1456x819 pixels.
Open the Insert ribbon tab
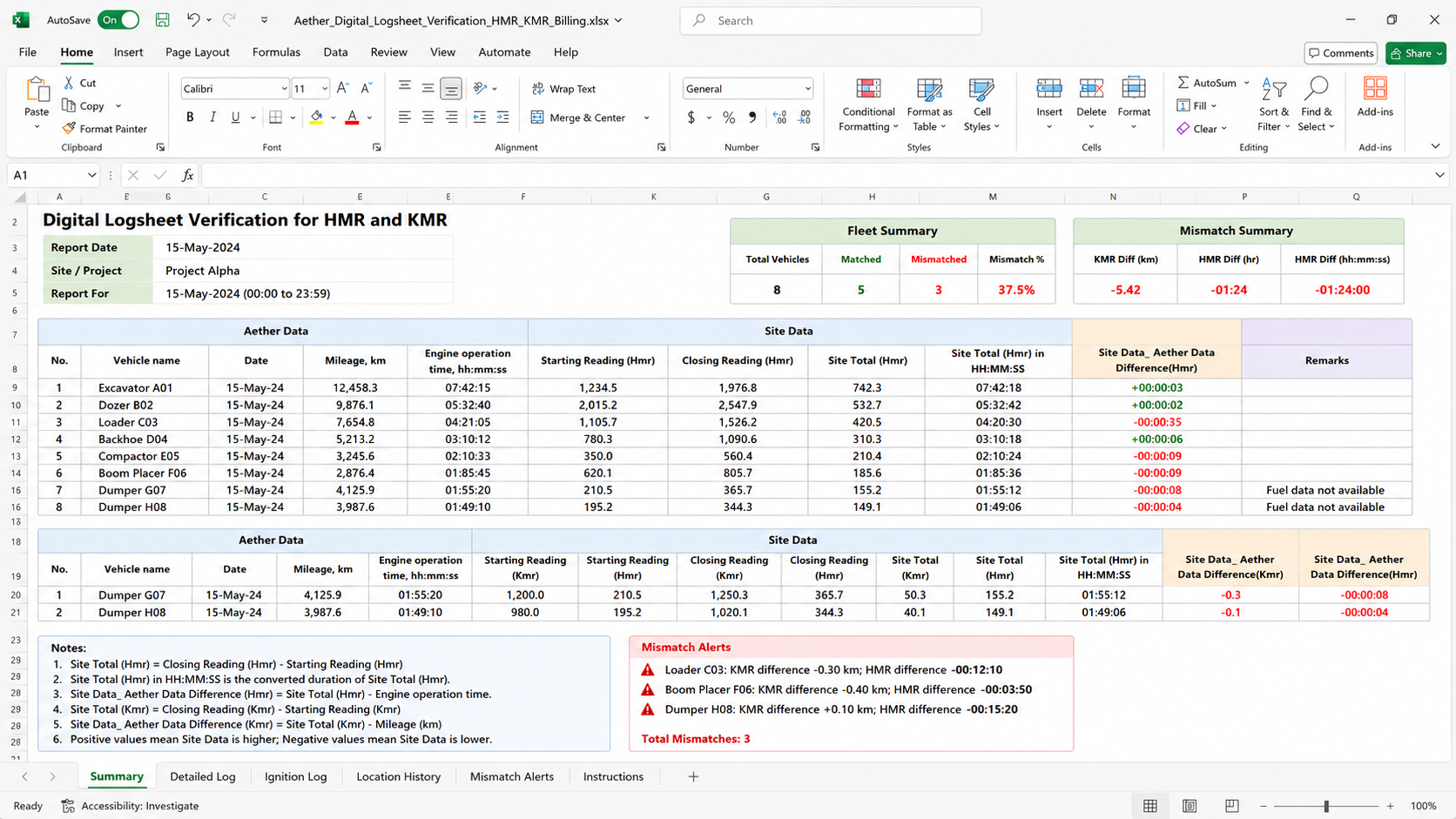click(x=128, y=52)
